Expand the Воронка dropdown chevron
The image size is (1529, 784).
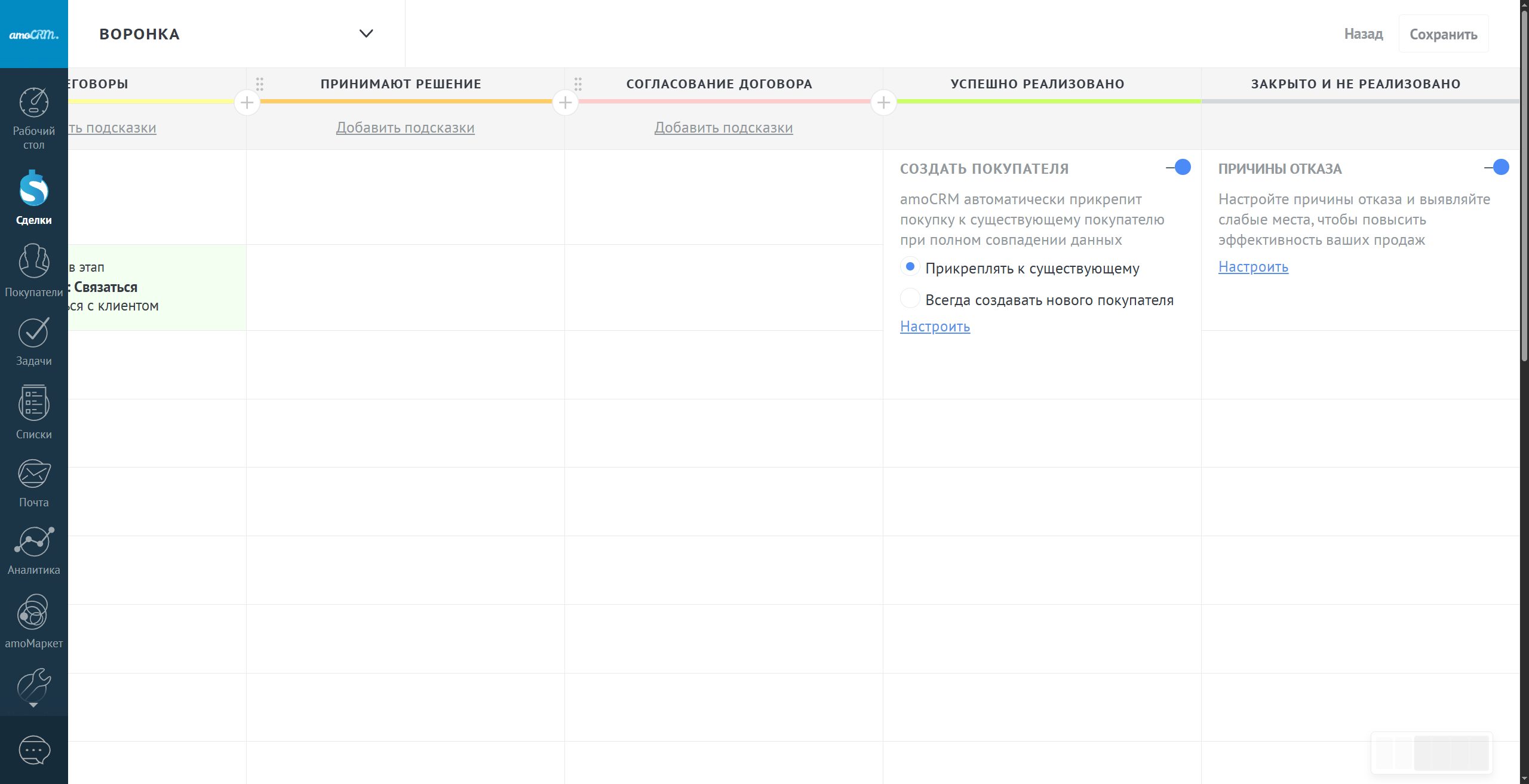(x=366, y=33)
